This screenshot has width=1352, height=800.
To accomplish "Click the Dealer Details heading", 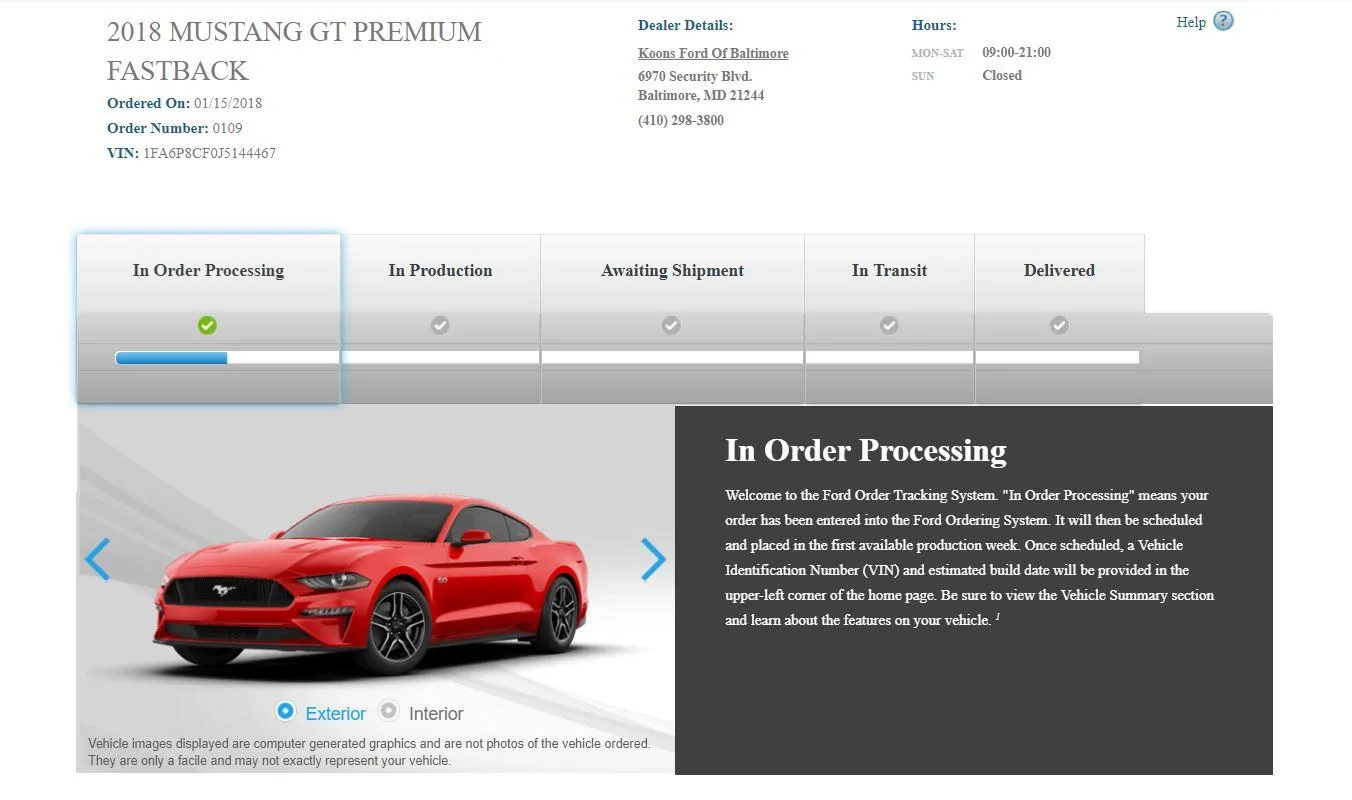I will coord(685,25).
